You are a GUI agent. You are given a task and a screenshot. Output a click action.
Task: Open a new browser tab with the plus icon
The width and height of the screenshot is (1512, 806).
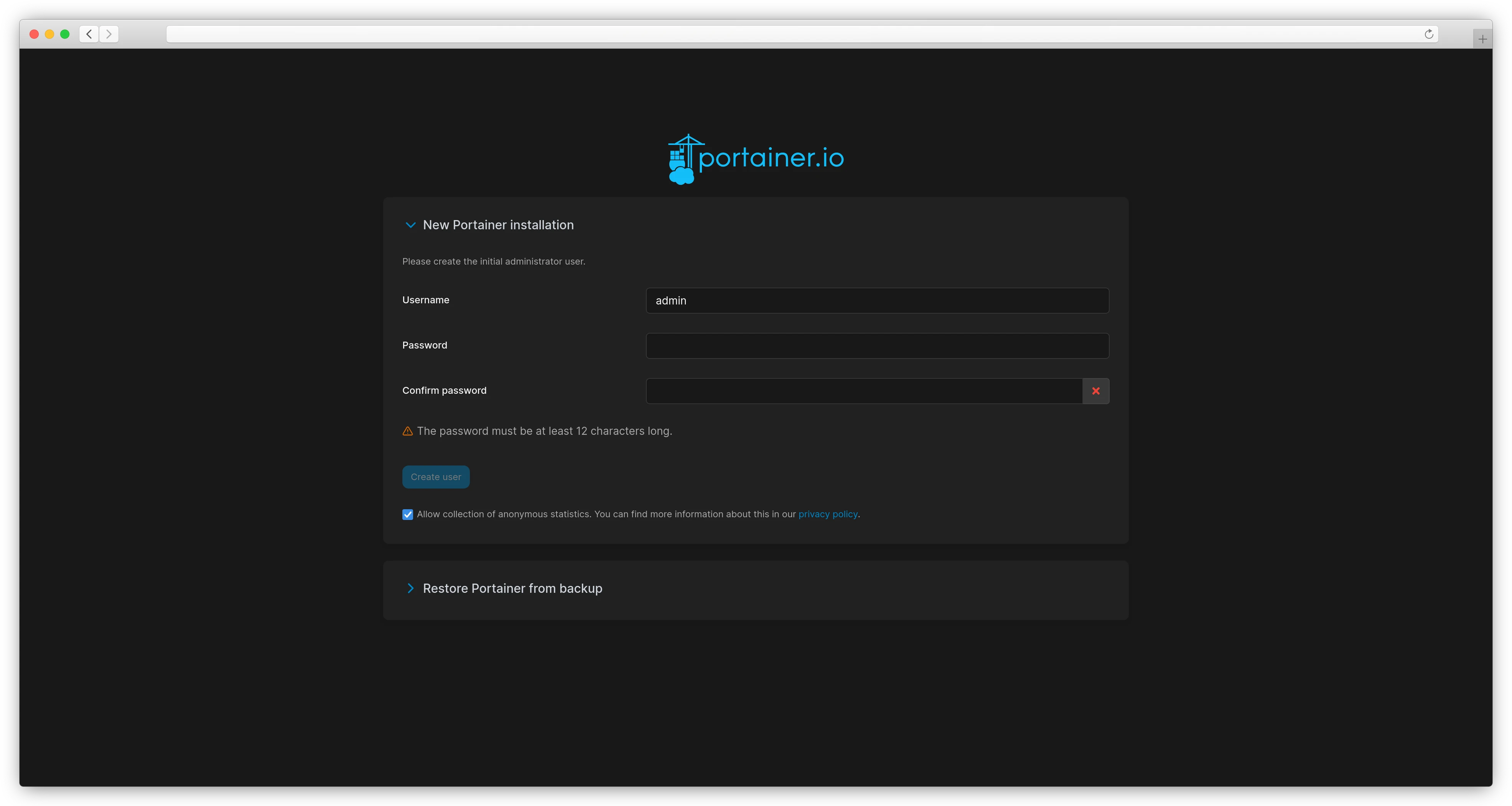coord(1482,39)
